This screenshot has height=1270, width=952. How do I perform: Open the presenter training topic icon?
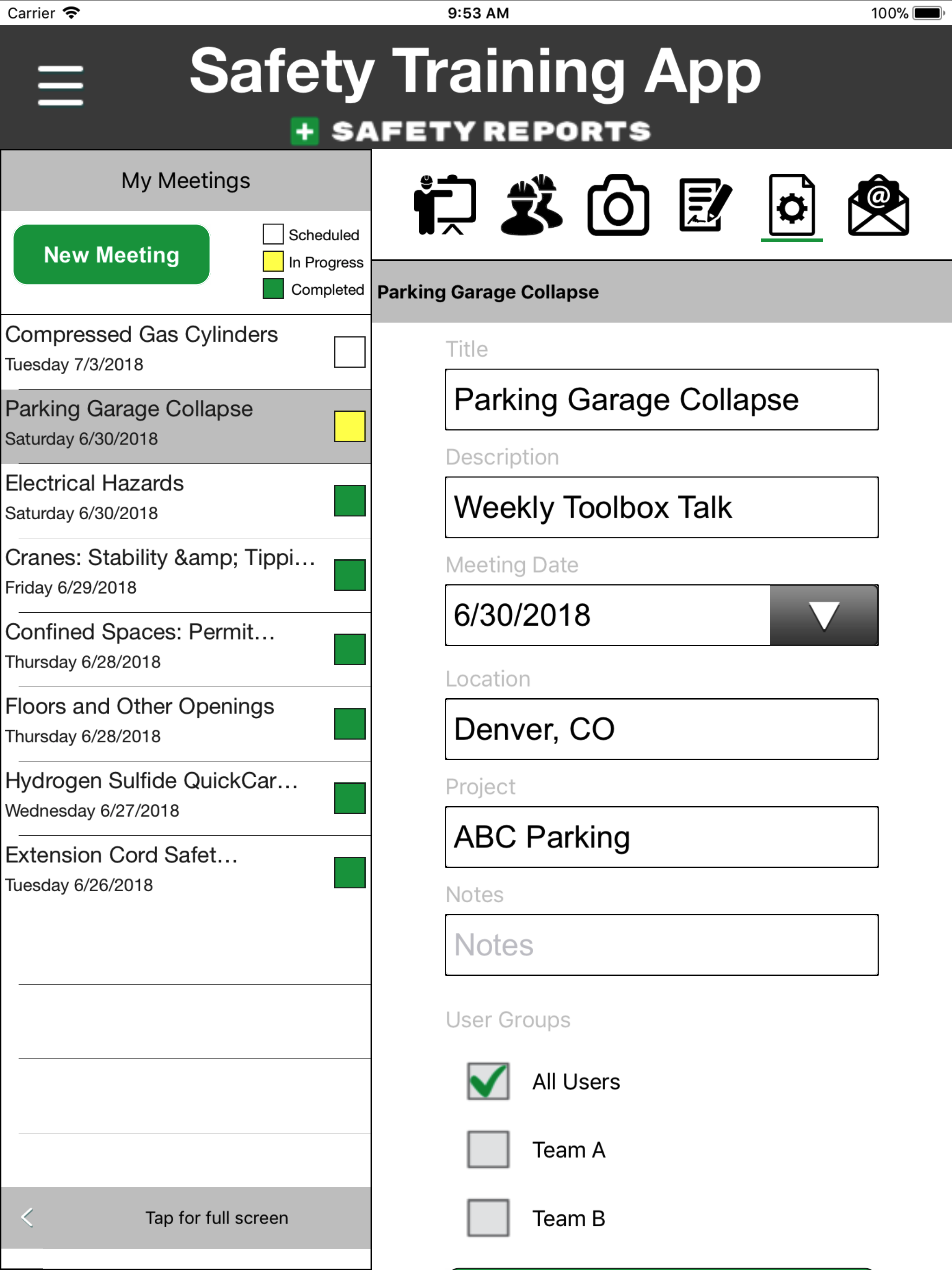click(x=445, y=205)
